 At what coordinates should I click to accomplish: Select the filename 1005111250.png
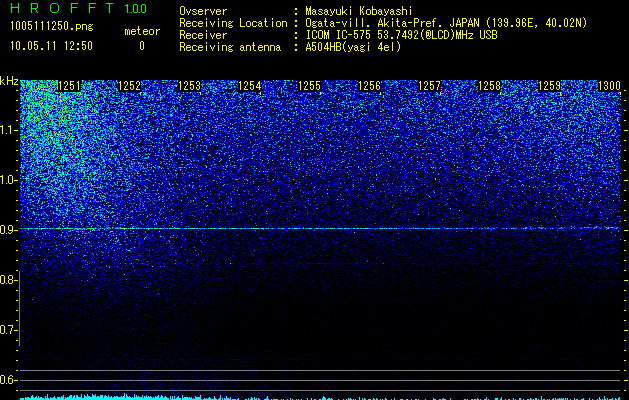(x=52, y=27)
